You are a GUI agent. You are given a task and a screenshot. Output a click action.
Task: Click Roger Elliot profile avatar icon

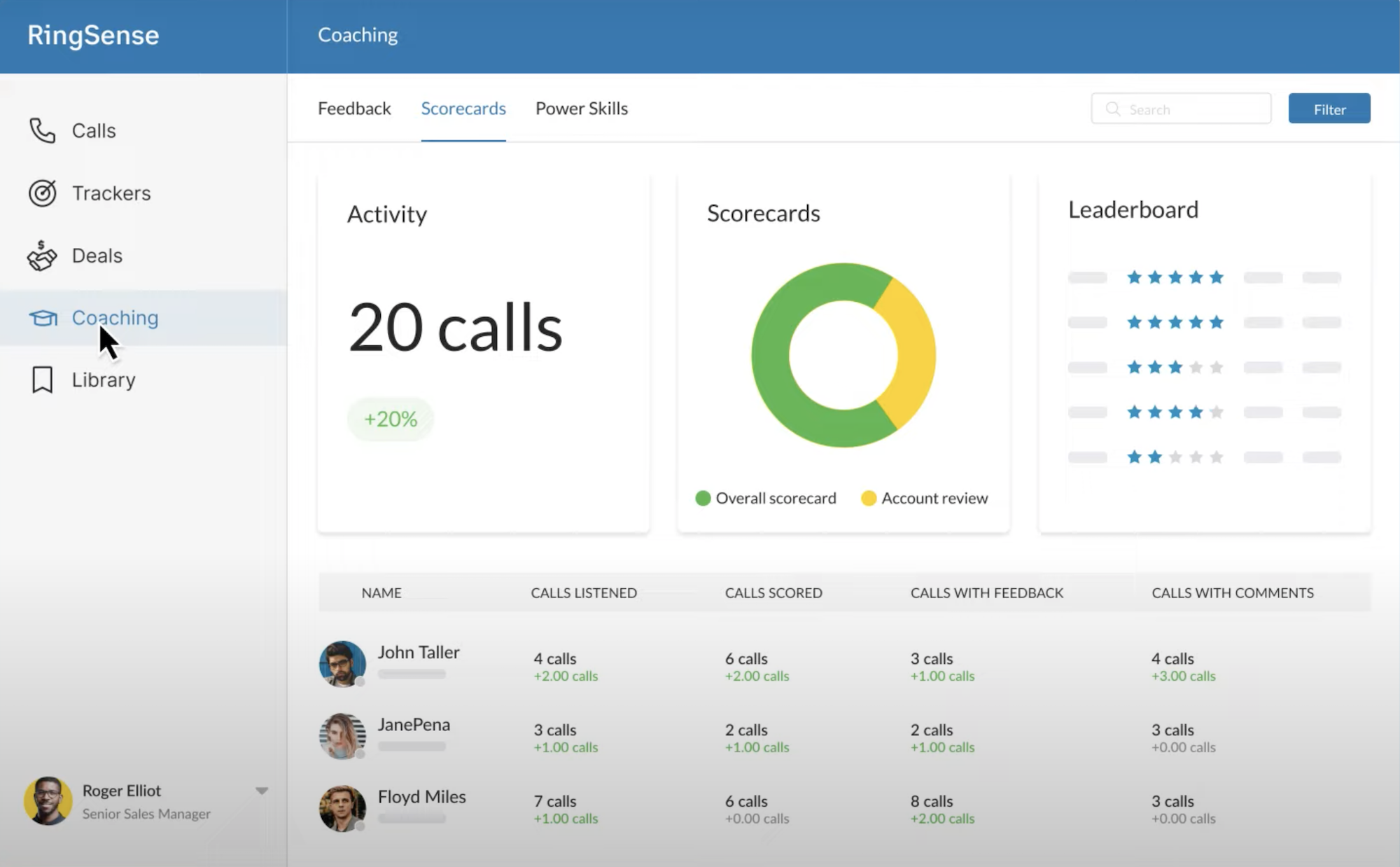tap(46, 800)
